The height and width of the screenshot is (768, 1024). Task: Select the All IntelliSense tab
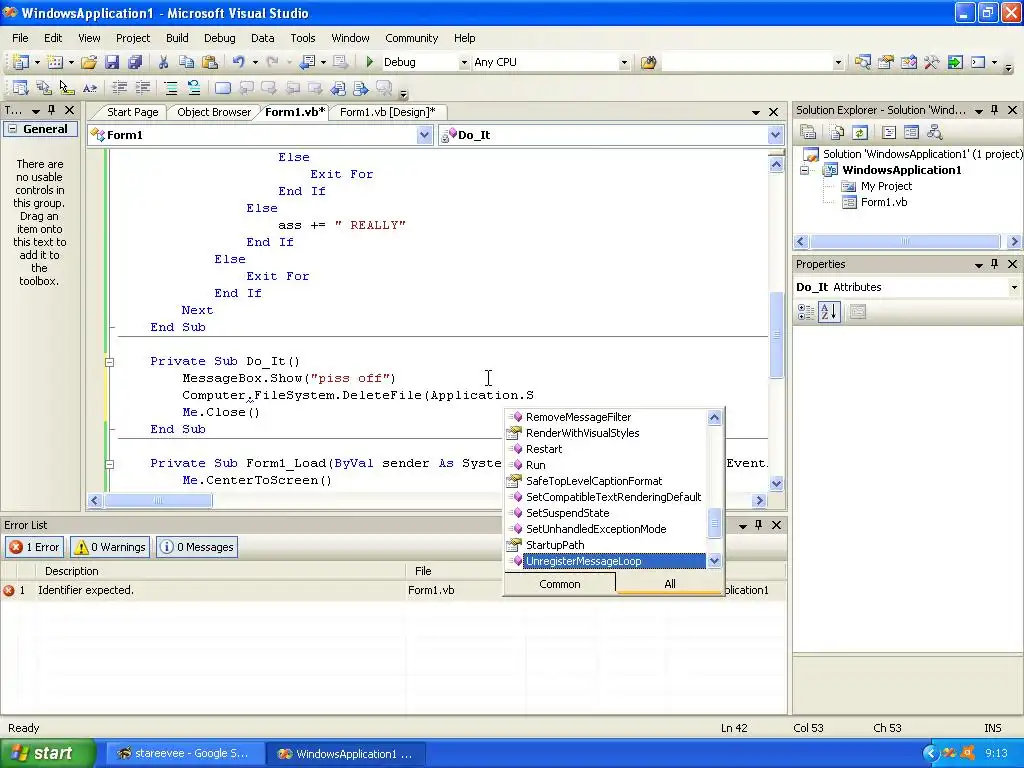point(669,584)
